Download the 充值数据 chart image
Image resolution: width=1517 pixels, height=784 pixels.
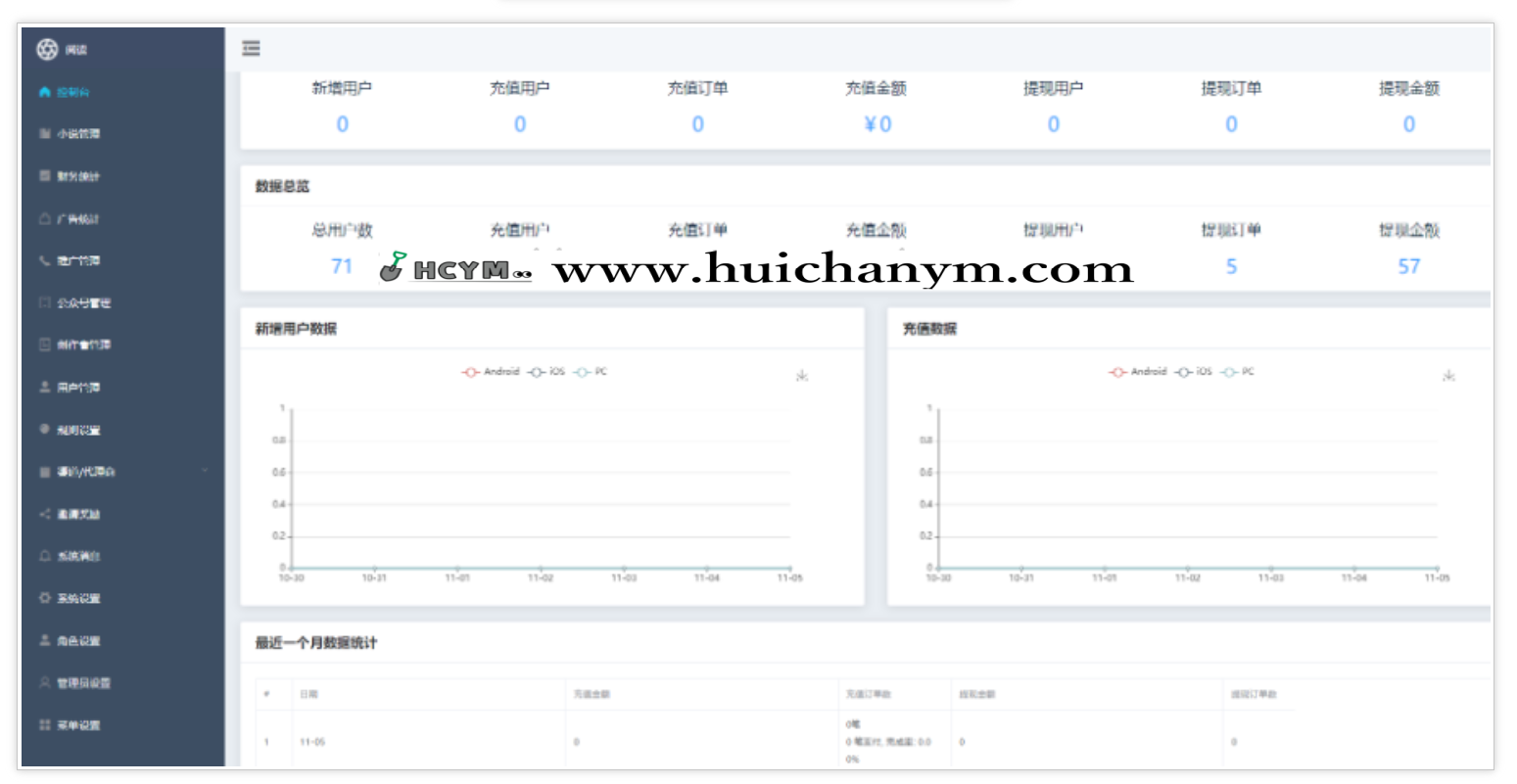coord(1448,376)
